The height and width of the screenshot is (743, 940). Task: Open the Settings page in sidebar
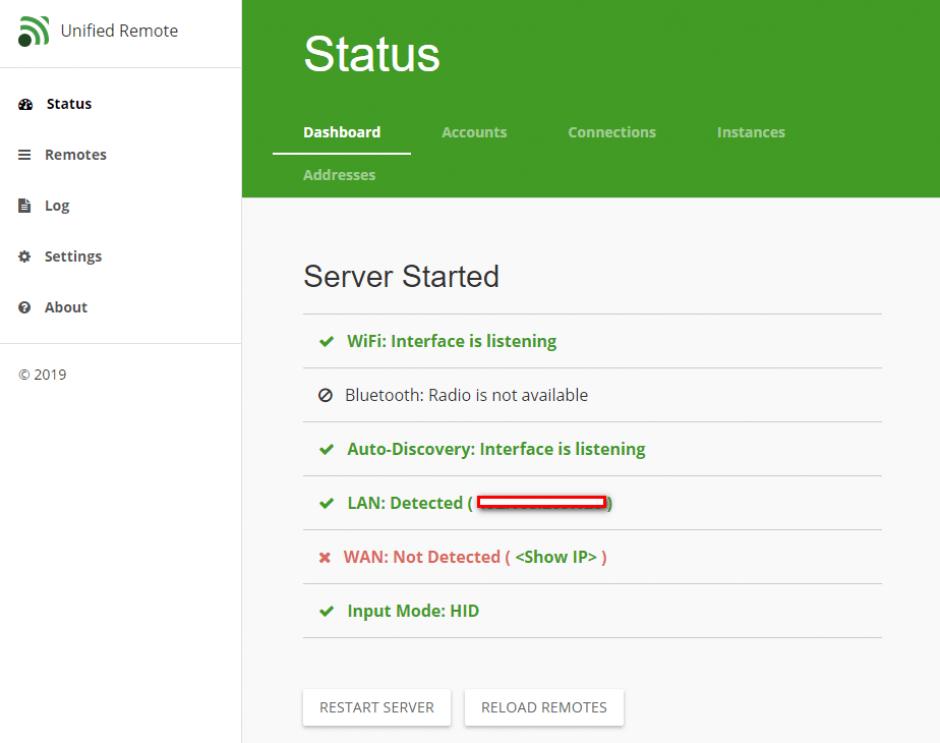73,257
